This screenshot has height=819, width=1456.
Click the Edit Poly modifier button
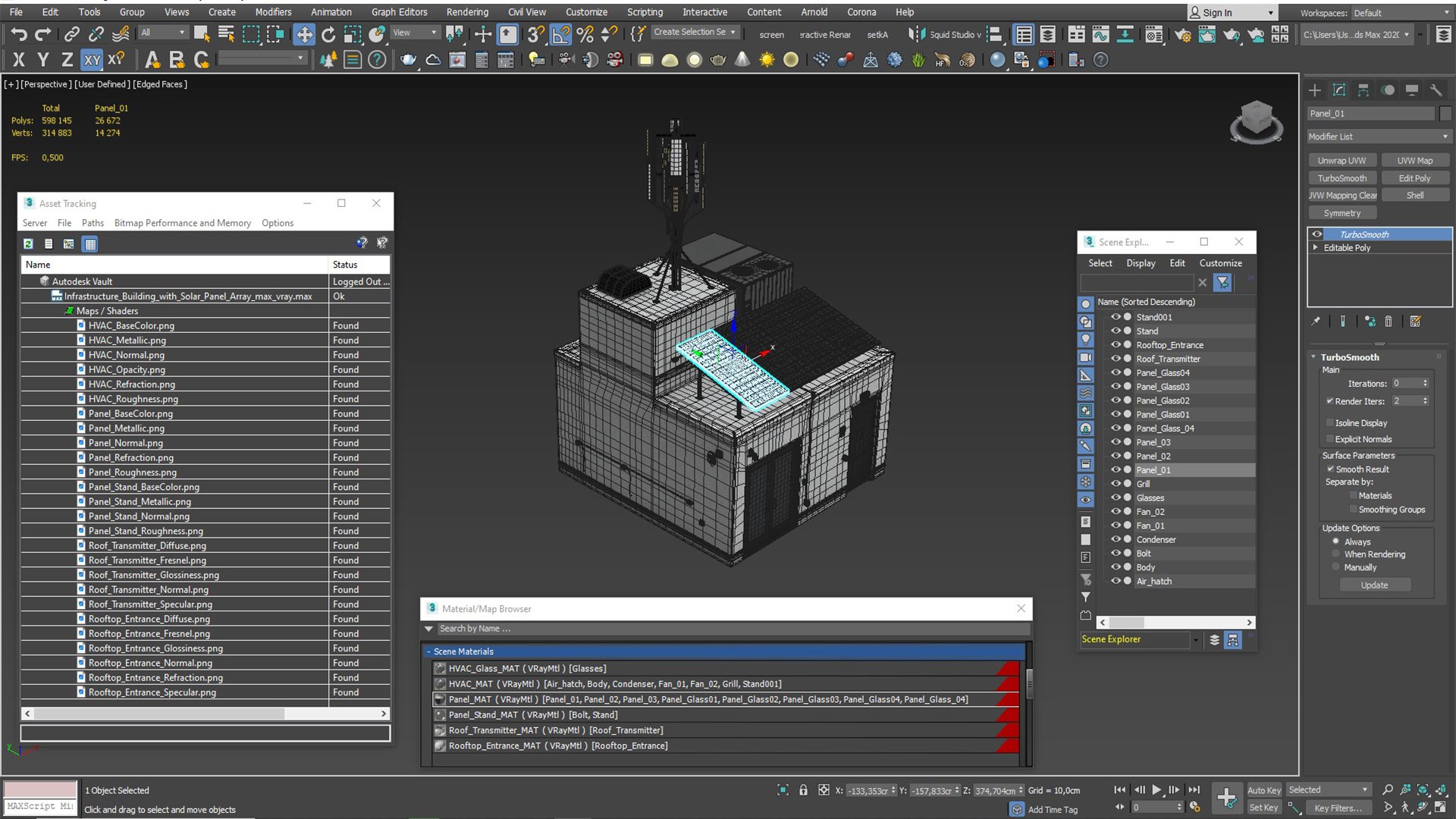1414,178
